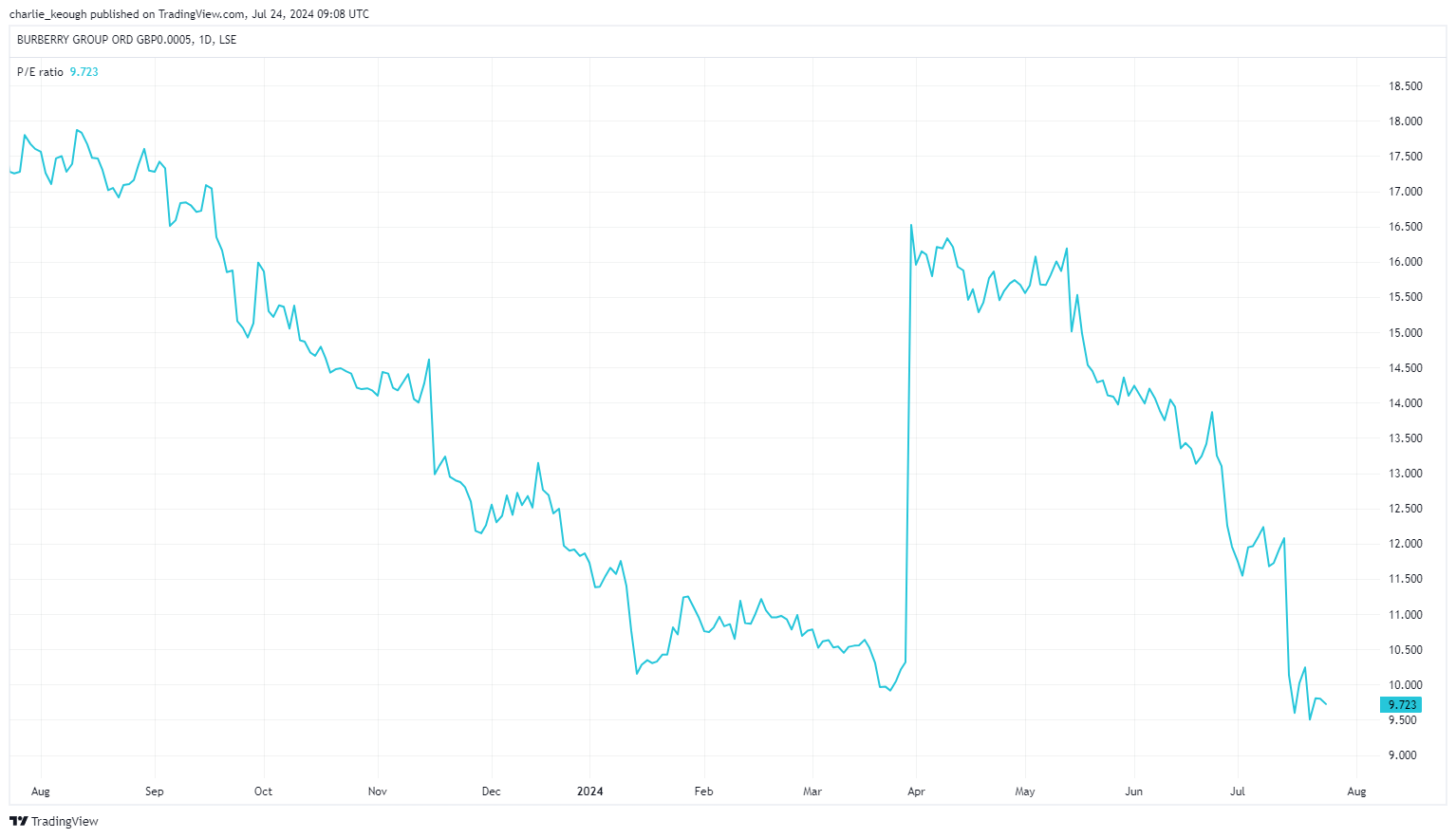1456x838 pixels.
Task: Select the Jul marker on time axis
Action: [x=1238, y=791]
